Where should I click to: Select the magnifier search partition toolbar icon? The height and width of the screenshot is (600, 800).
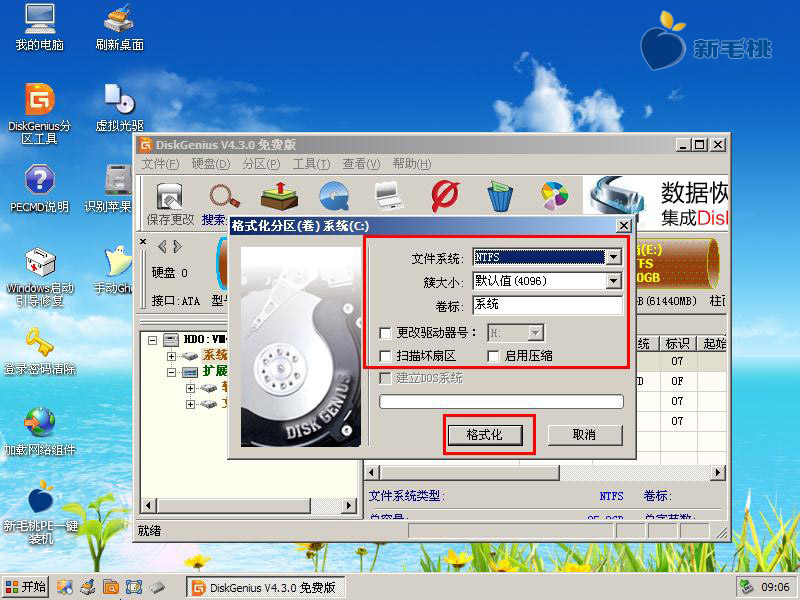(224, 196)
